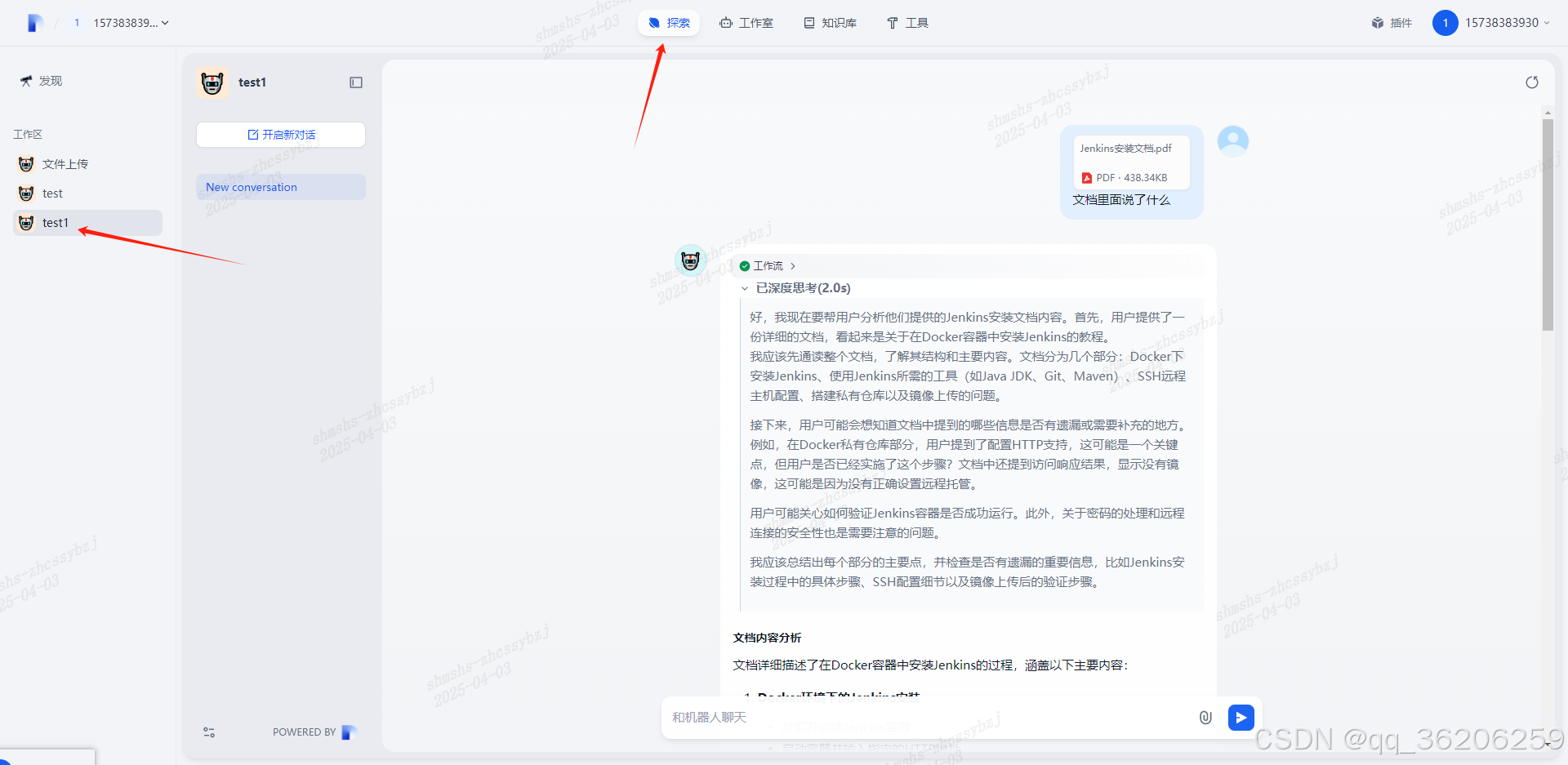Select the test1 workspace app

(x=87, y=223)
